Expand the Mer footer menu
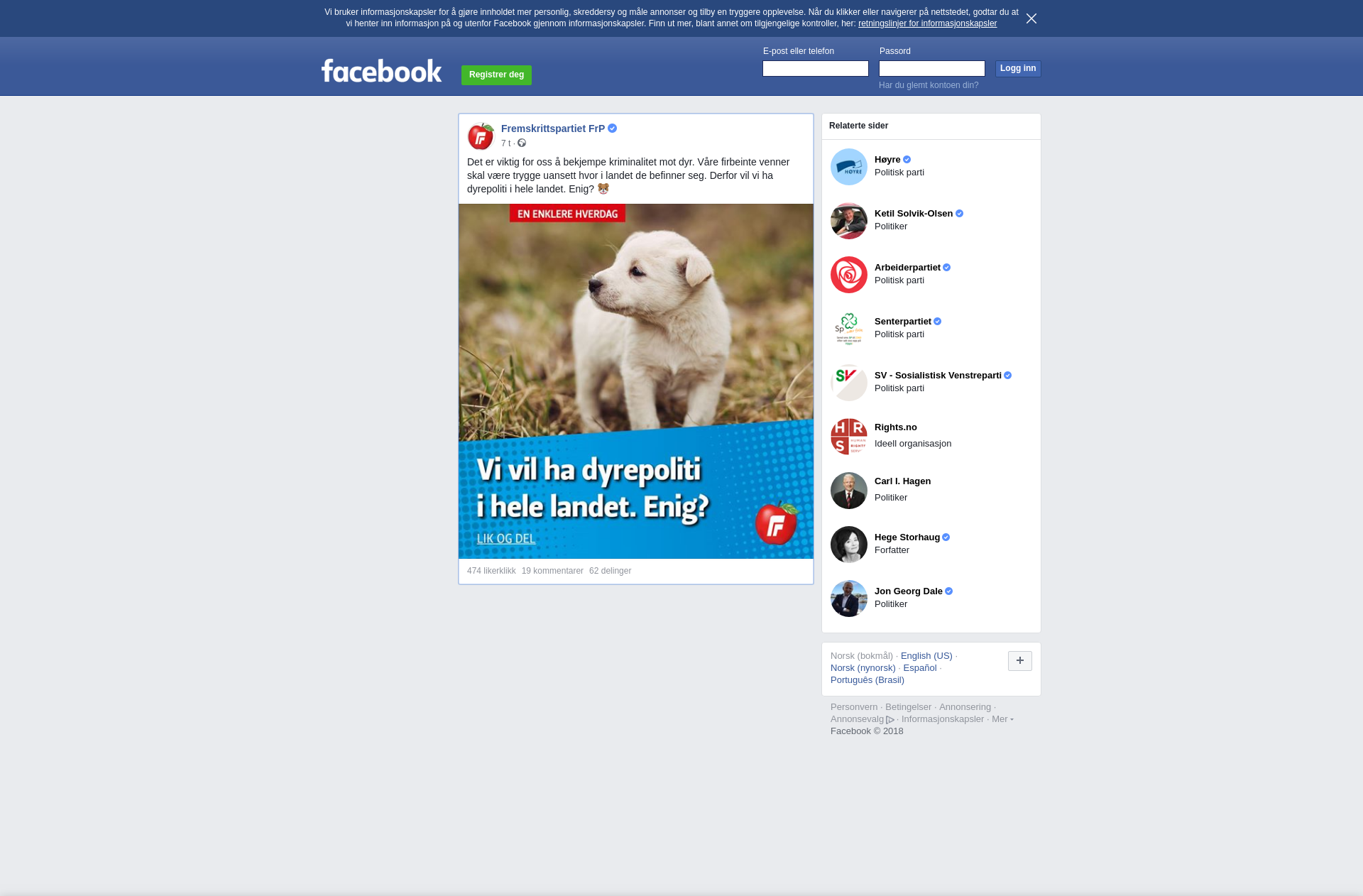 1002,719
